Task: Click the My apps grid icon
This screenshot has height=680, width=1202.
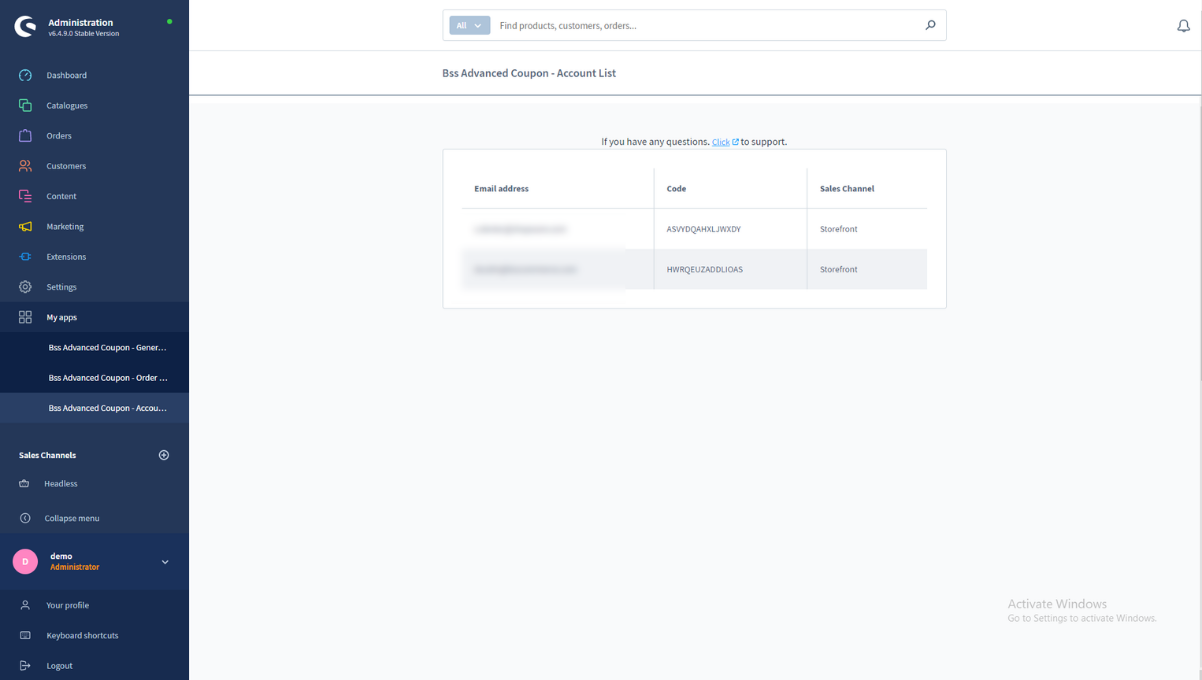Action: (25, 317)
